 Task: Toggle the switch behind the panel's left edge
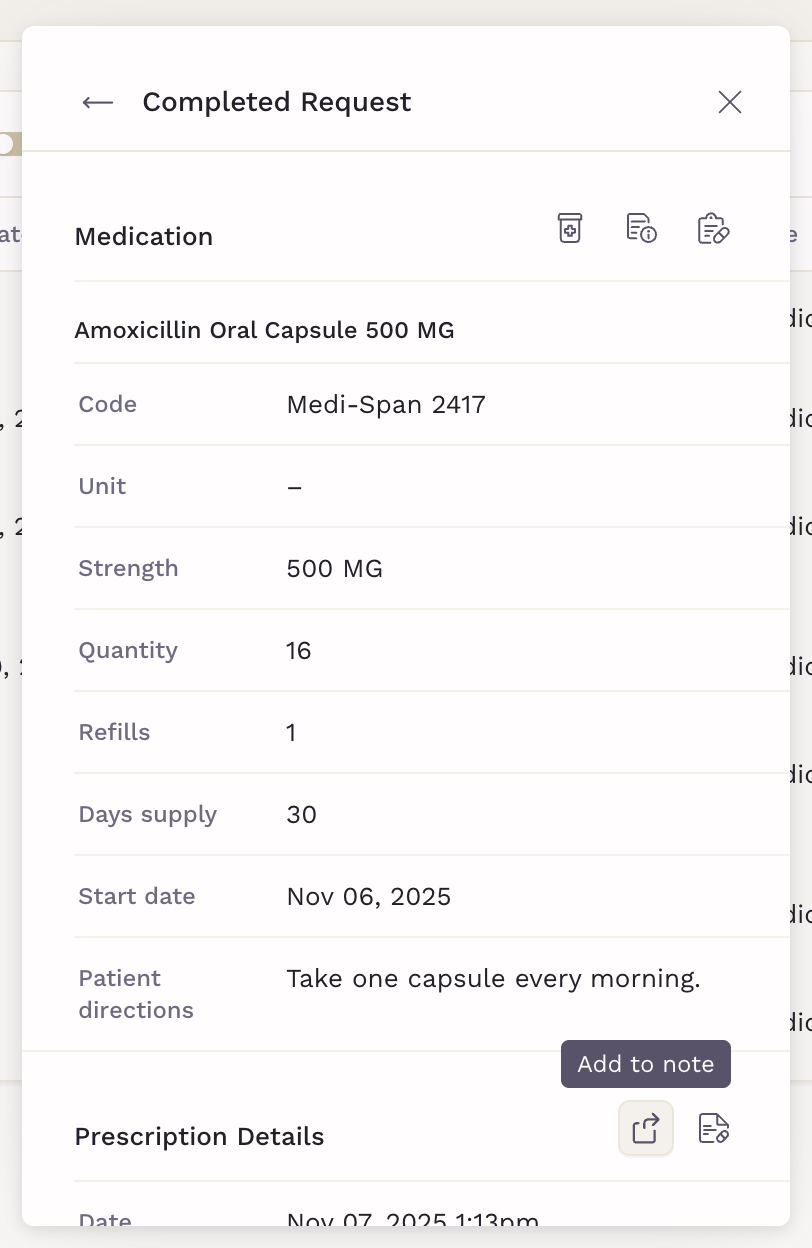coord(9,144)
